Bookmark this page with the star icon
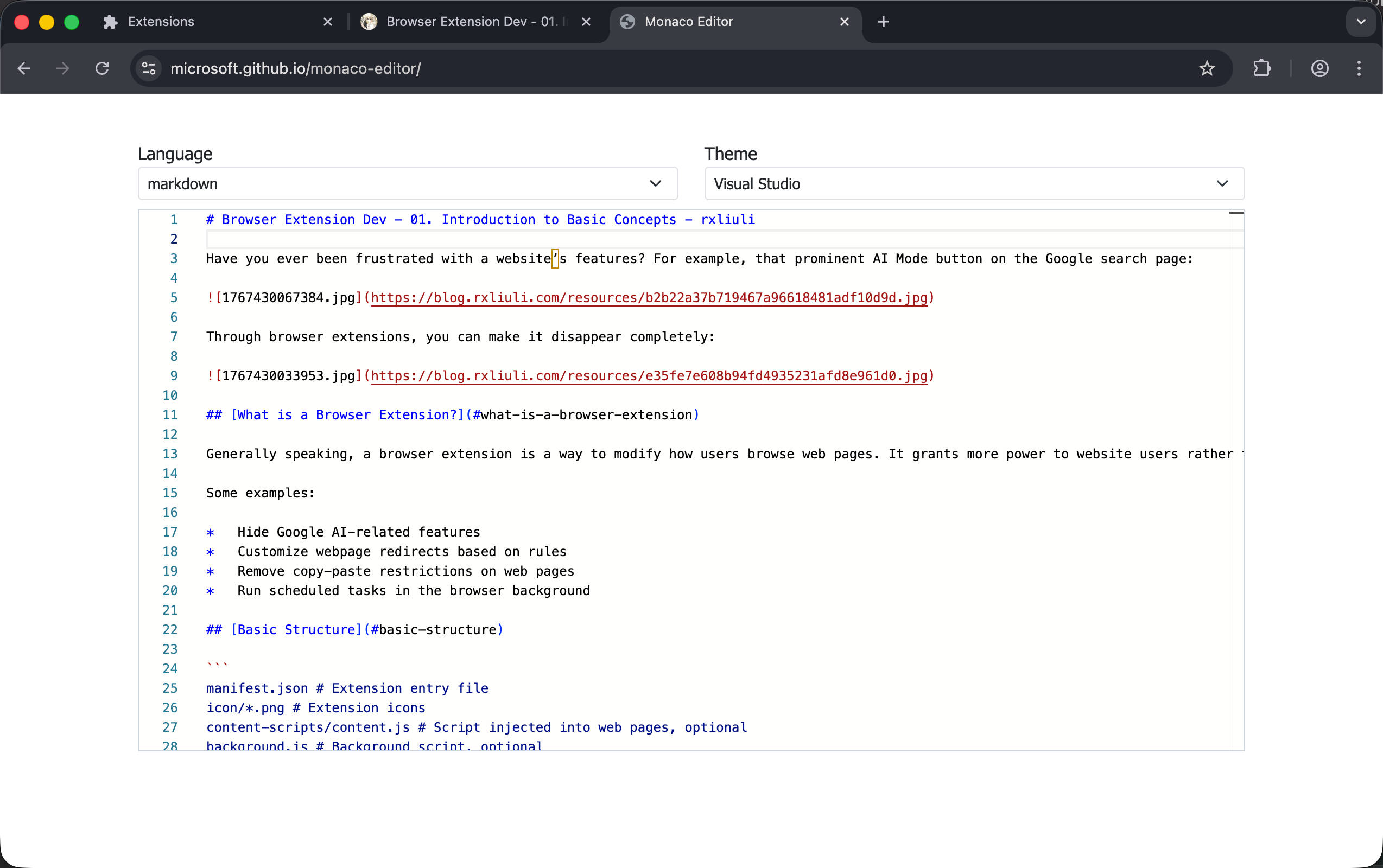This screenshot has width=1383, height=868. point(1207,68)
